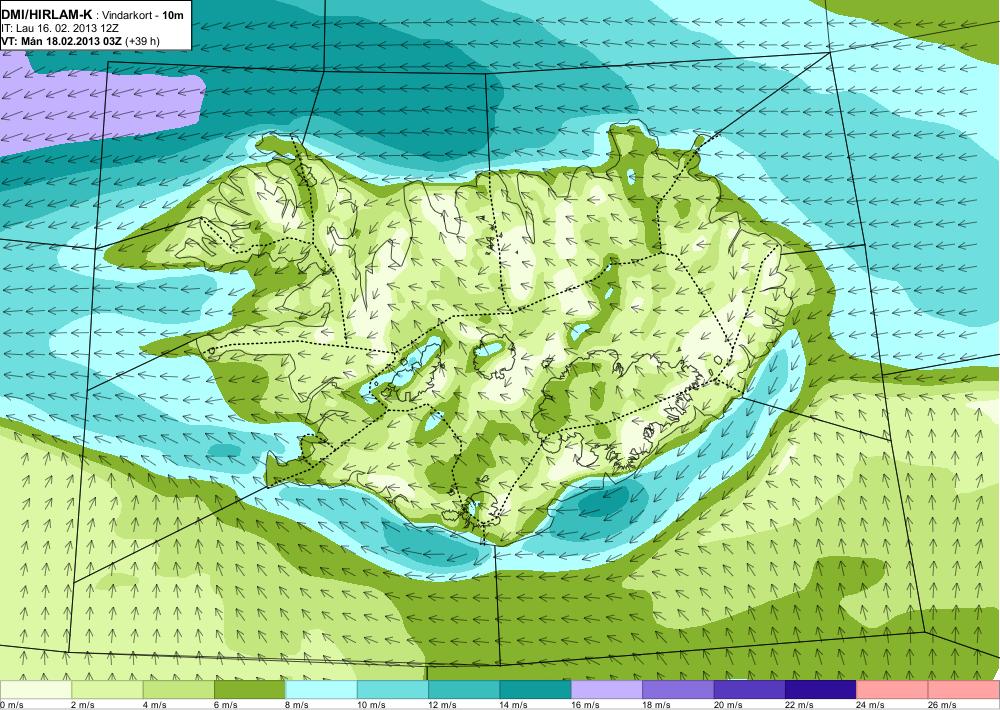The image size is (1000, 710).
Task: Select the '(+39 h)' forecast offset text
Action: pyautogui.click(x=143, y=41)
